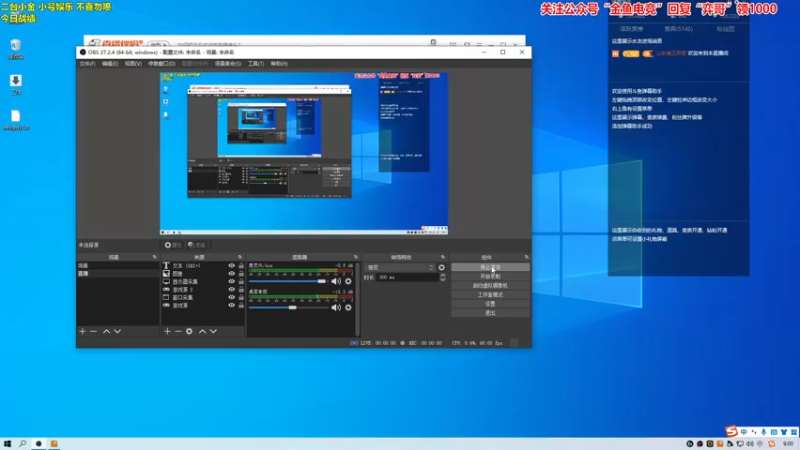Move the scene down in the Scenes list
The width and height of the screenshot is (800, 450).
tap(117, 332)
